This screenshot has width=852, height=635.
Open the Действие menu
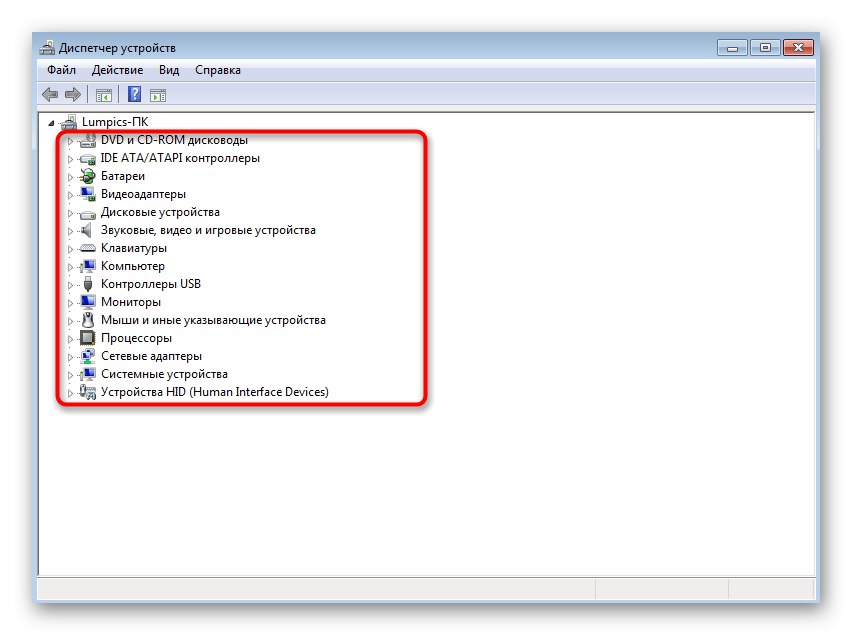117,70
